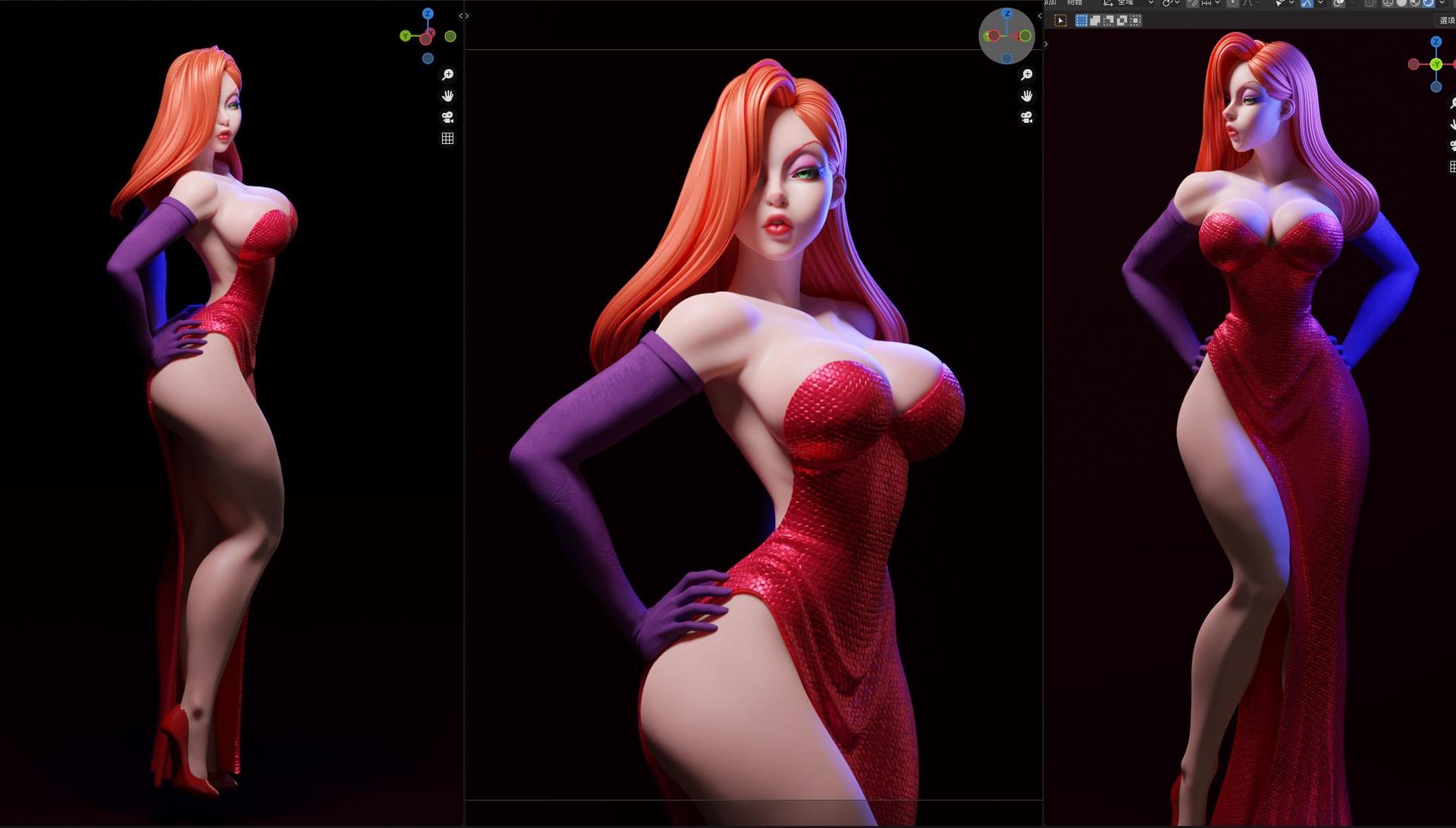Expand the middle viewport sidebar arrow
Image resolution: width=1456 pixels, height=828 pixels.
(x=1040, y=16)
